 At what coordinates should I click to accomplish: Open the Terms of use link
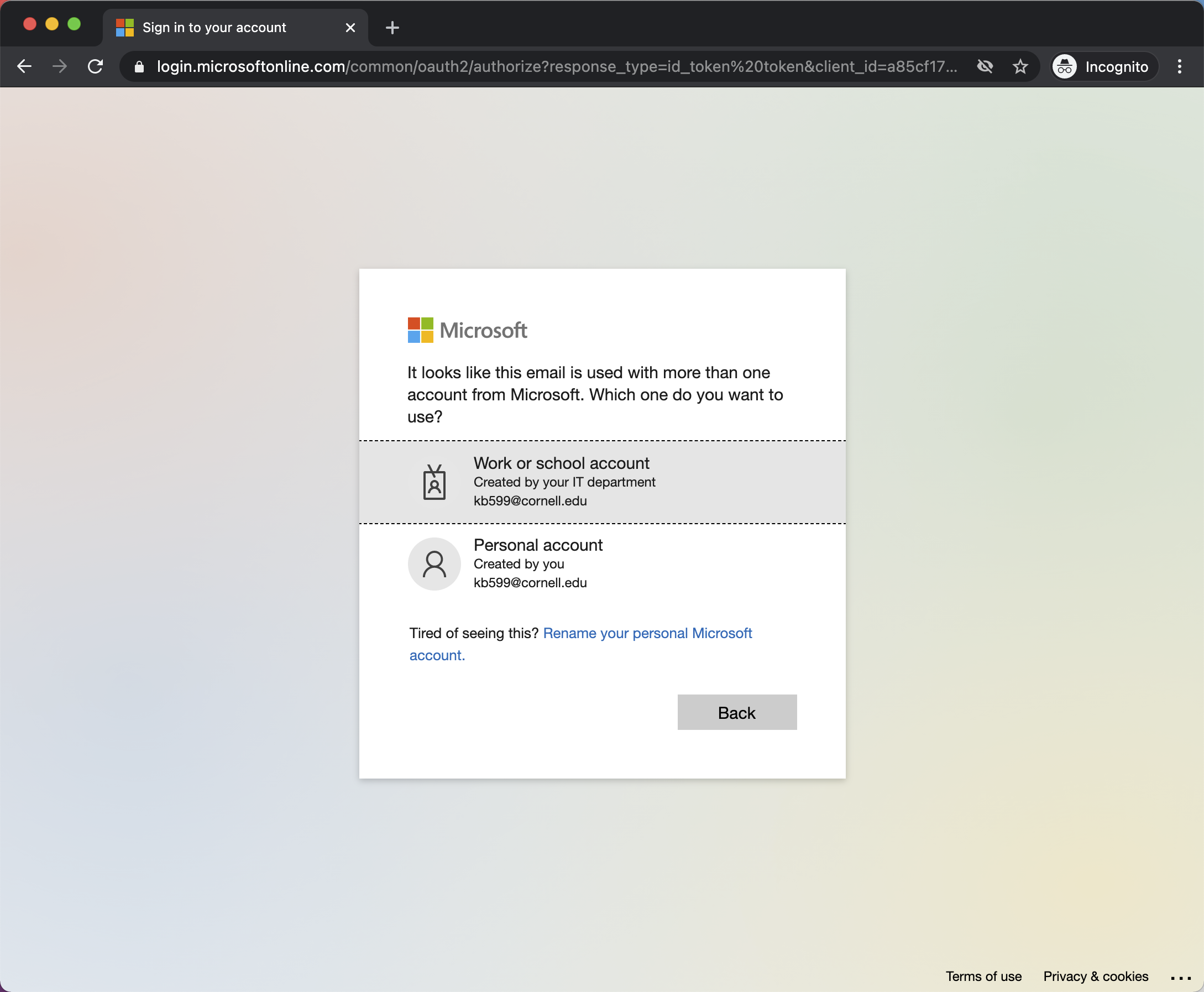pos(983,976)
